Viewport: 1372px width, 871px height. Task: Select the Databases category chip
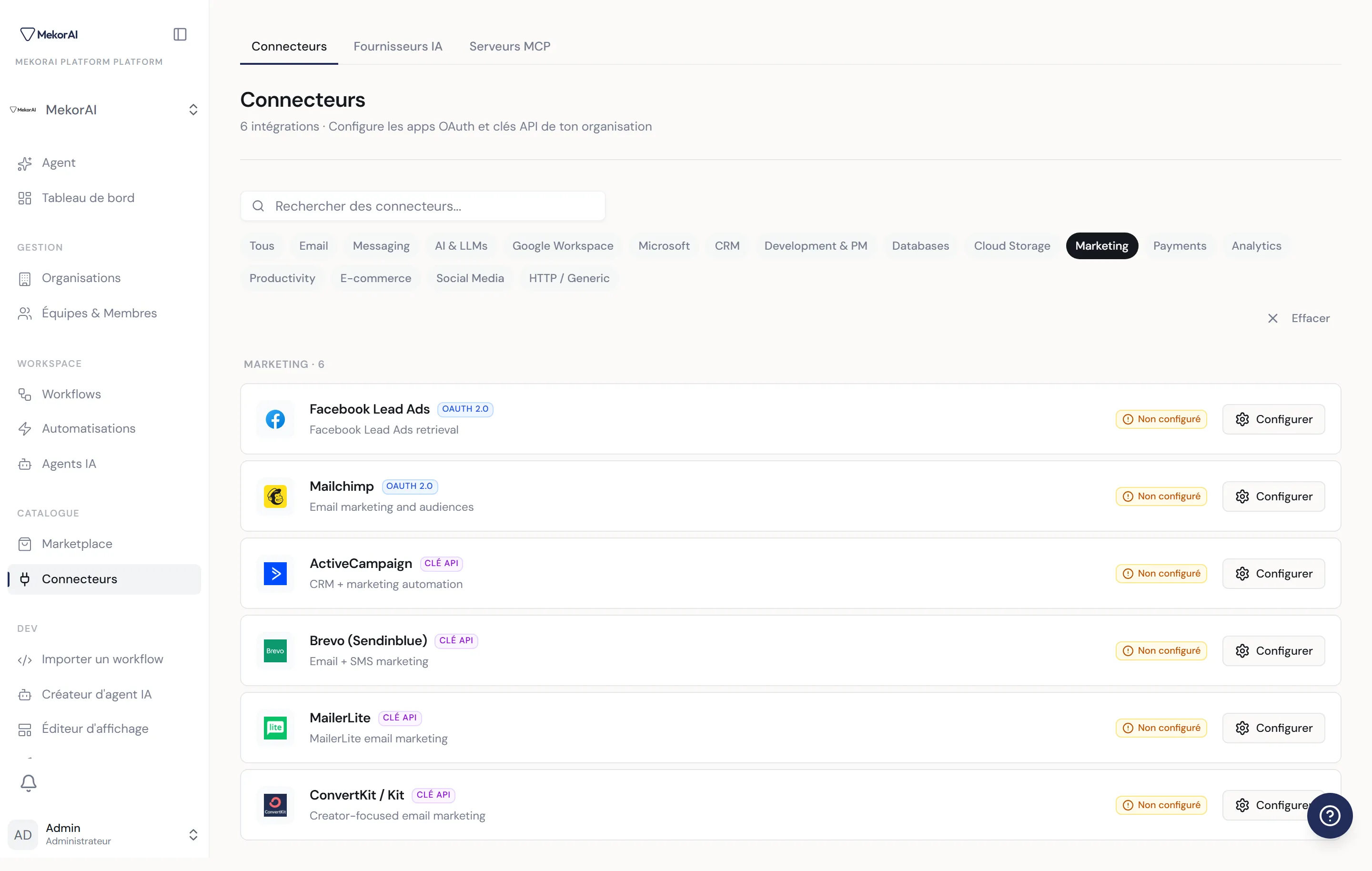920,246
